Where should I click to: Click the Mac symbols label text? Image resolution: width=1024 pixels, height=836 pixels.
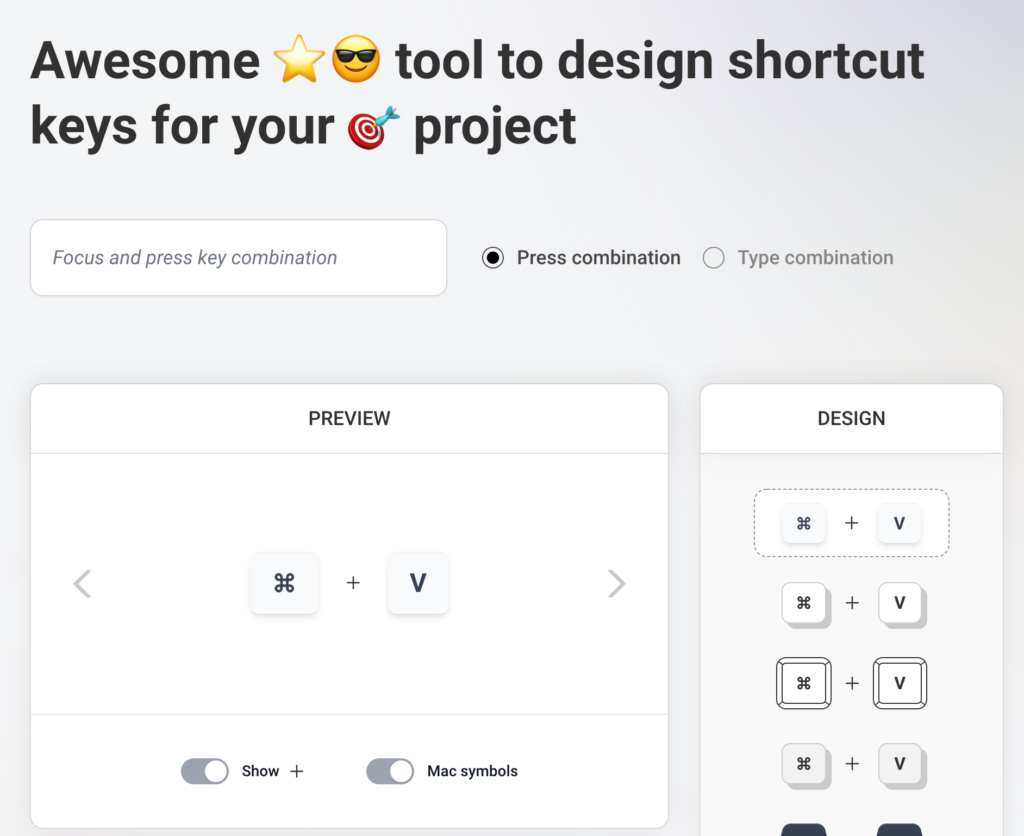coord(472,771)
